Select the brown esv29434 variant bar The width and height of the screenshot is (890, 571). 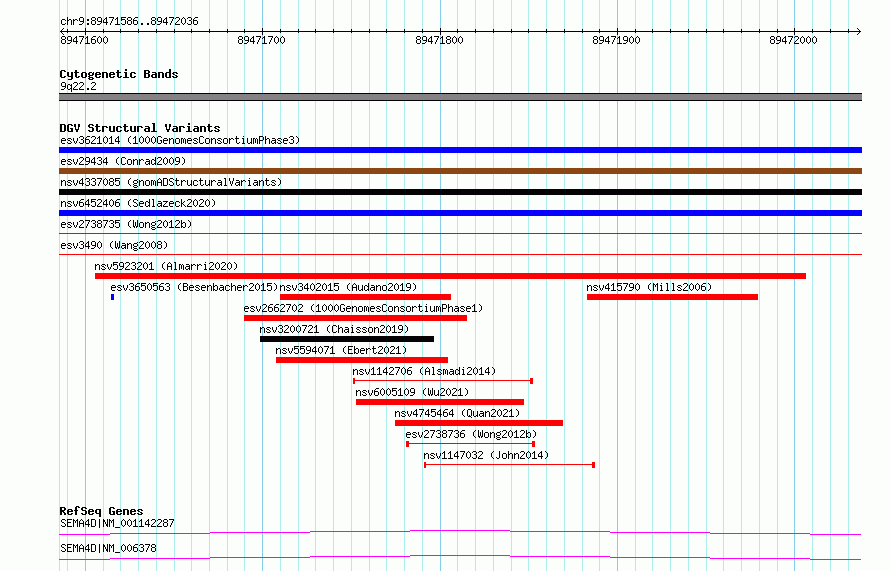pyautogui.click(x=460, y=171)
